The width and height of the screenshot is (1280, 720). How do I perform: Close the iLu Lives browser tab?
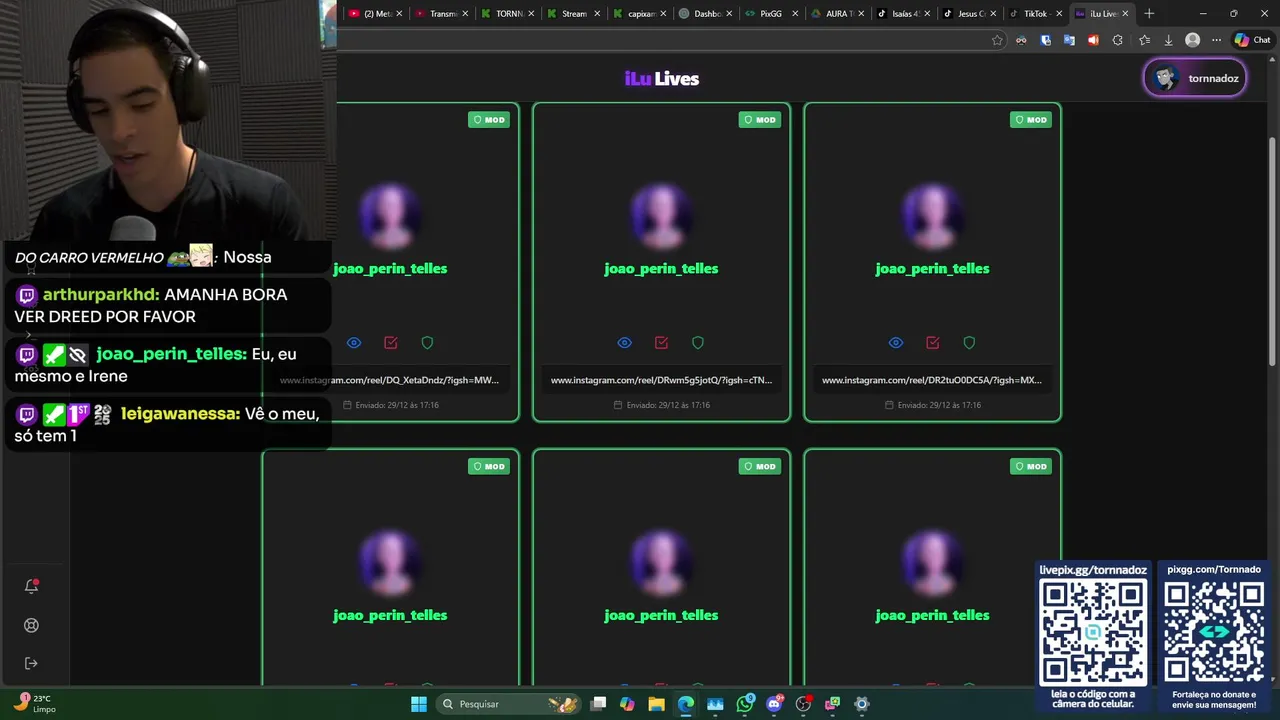tap(1125, 14)
